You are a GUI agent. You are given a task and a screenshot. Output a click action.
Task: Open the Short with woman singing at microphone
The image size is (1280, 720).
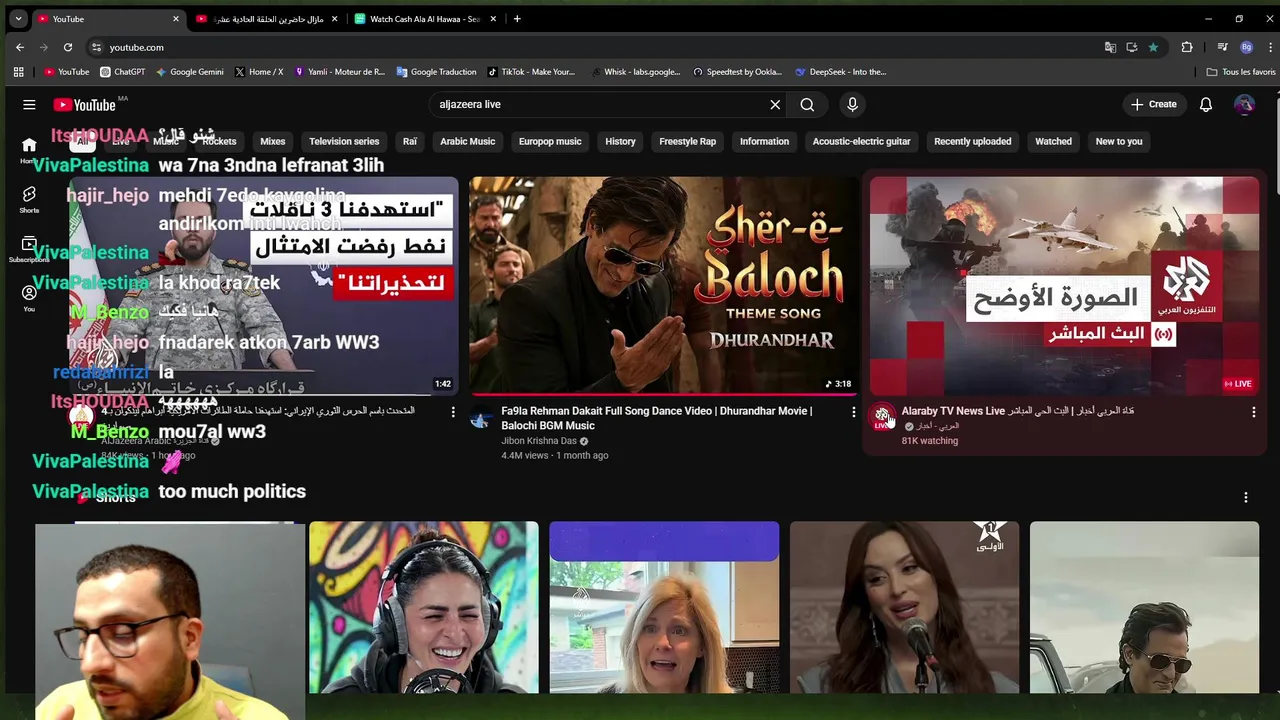tap(904, 607)
